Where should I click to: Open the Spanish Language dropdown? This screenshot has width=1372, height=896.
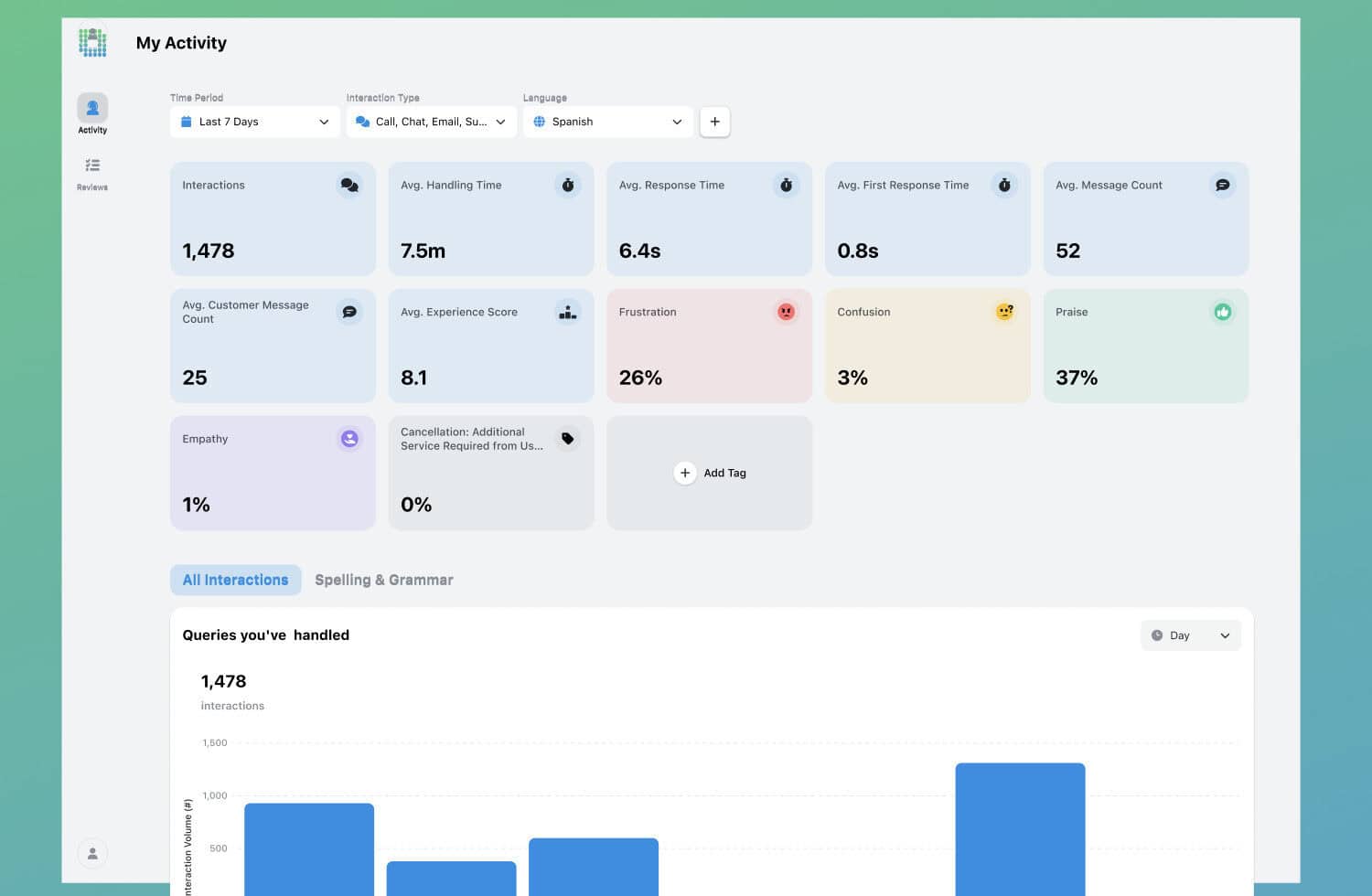(607, 122)
